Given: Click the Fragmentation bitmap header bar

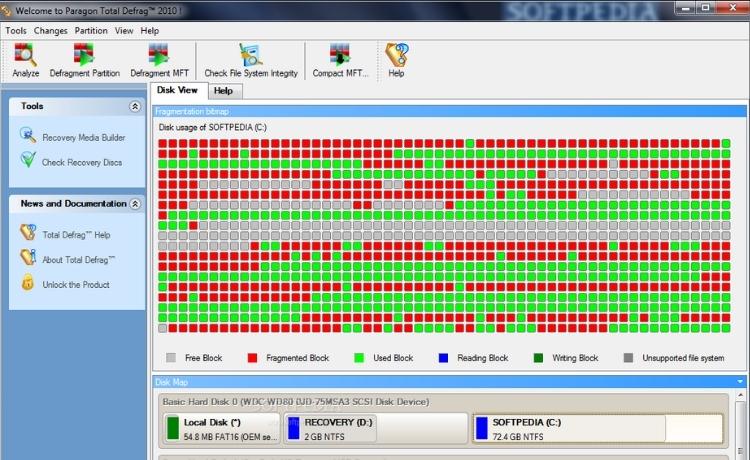Looking at the screenshot, I should (450, 111).
